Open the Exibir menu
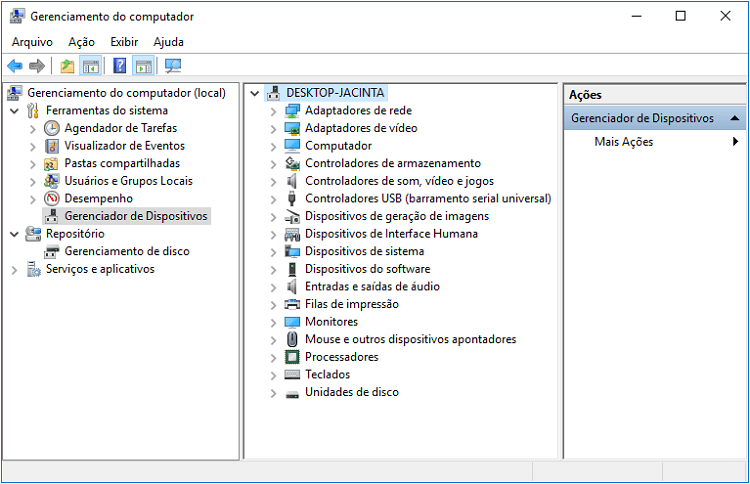Screen dimensions: 750x484 click(x=124, y=42)
